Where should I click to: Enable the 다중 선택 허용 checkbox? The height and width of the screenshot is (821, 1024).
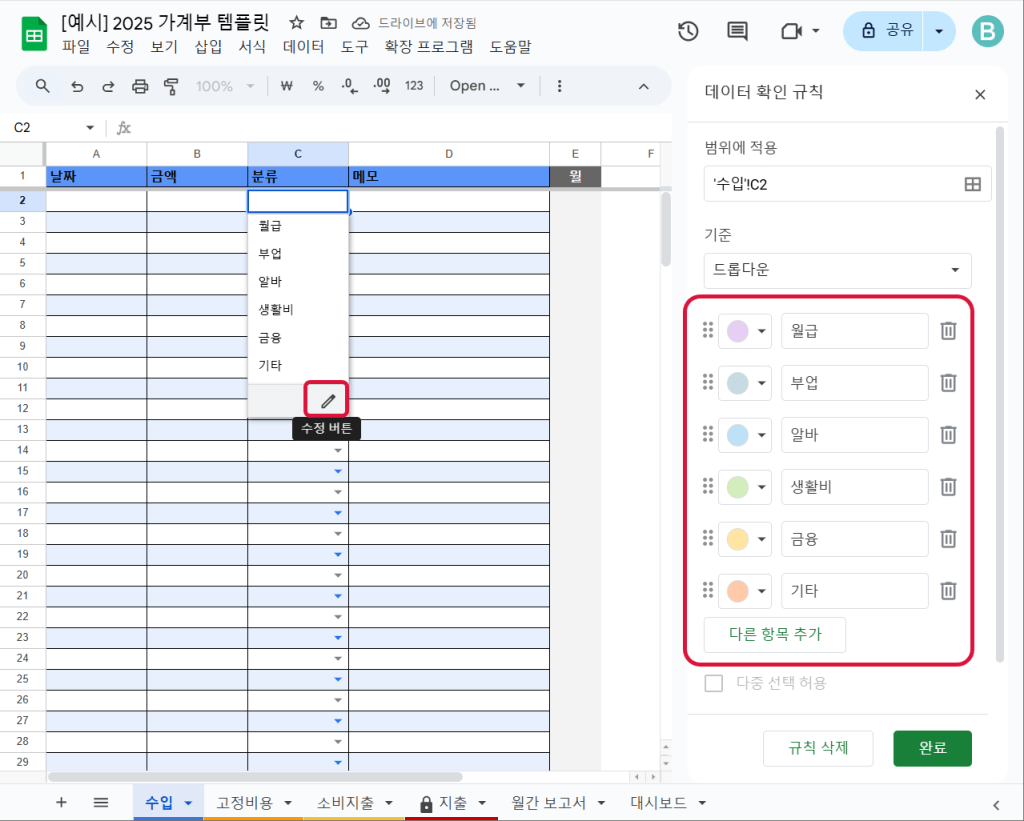(x=714, y=683)
